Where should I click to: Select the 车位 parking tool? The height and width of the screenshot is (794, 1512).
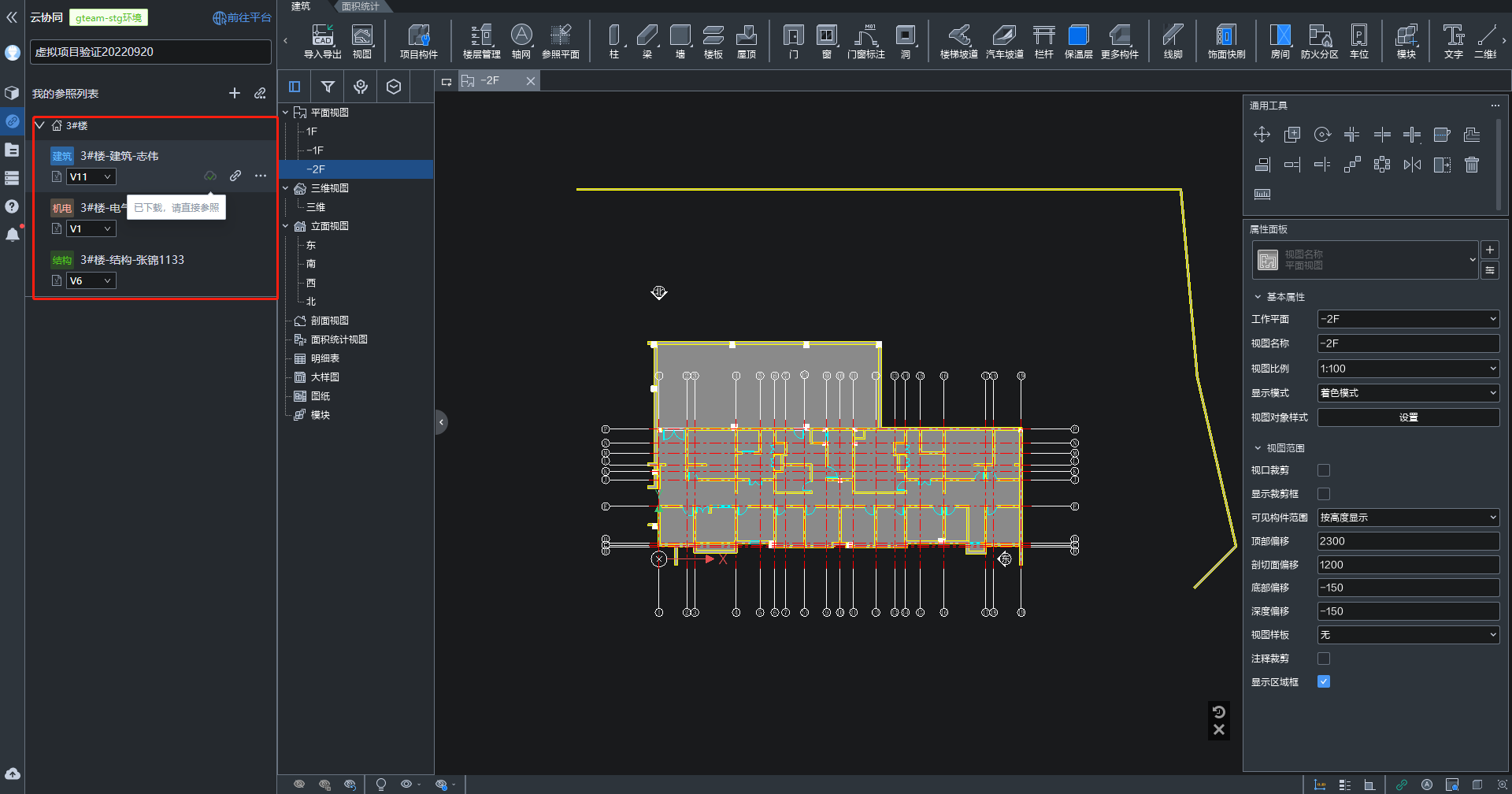point(1359,41)
